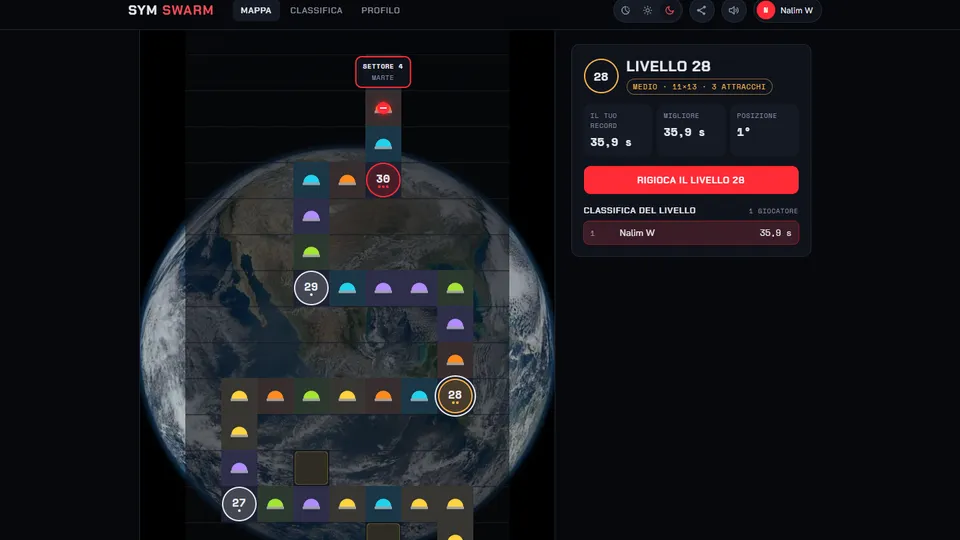The width and height of the screenshot is (960, 540).
Task: Switch to the CLASSIFICA tab
Action: [316, 10]
